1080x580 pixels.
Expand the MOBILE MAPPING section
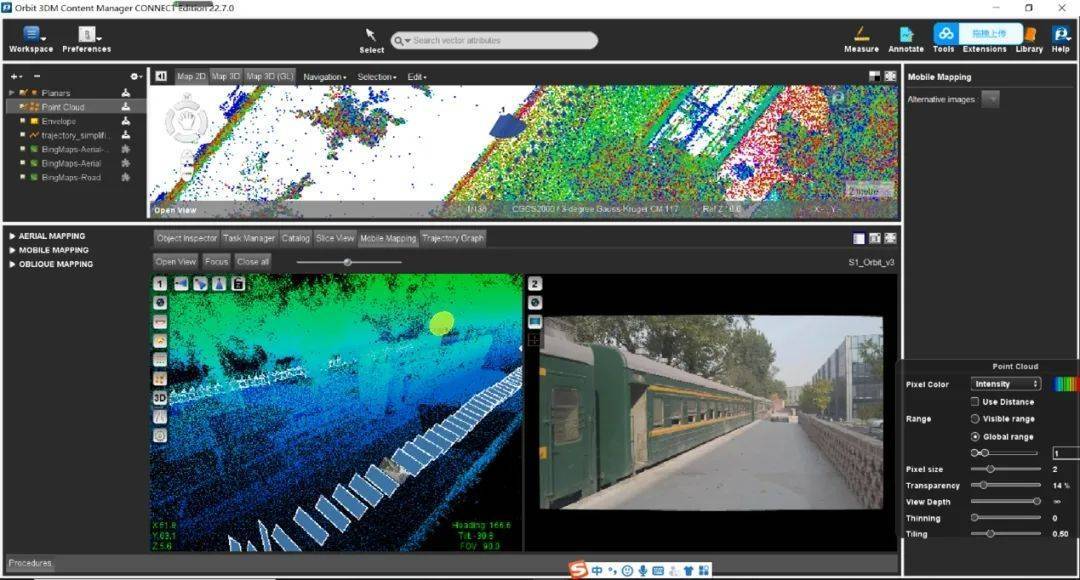pyautogui.click(x=12, y=250)
